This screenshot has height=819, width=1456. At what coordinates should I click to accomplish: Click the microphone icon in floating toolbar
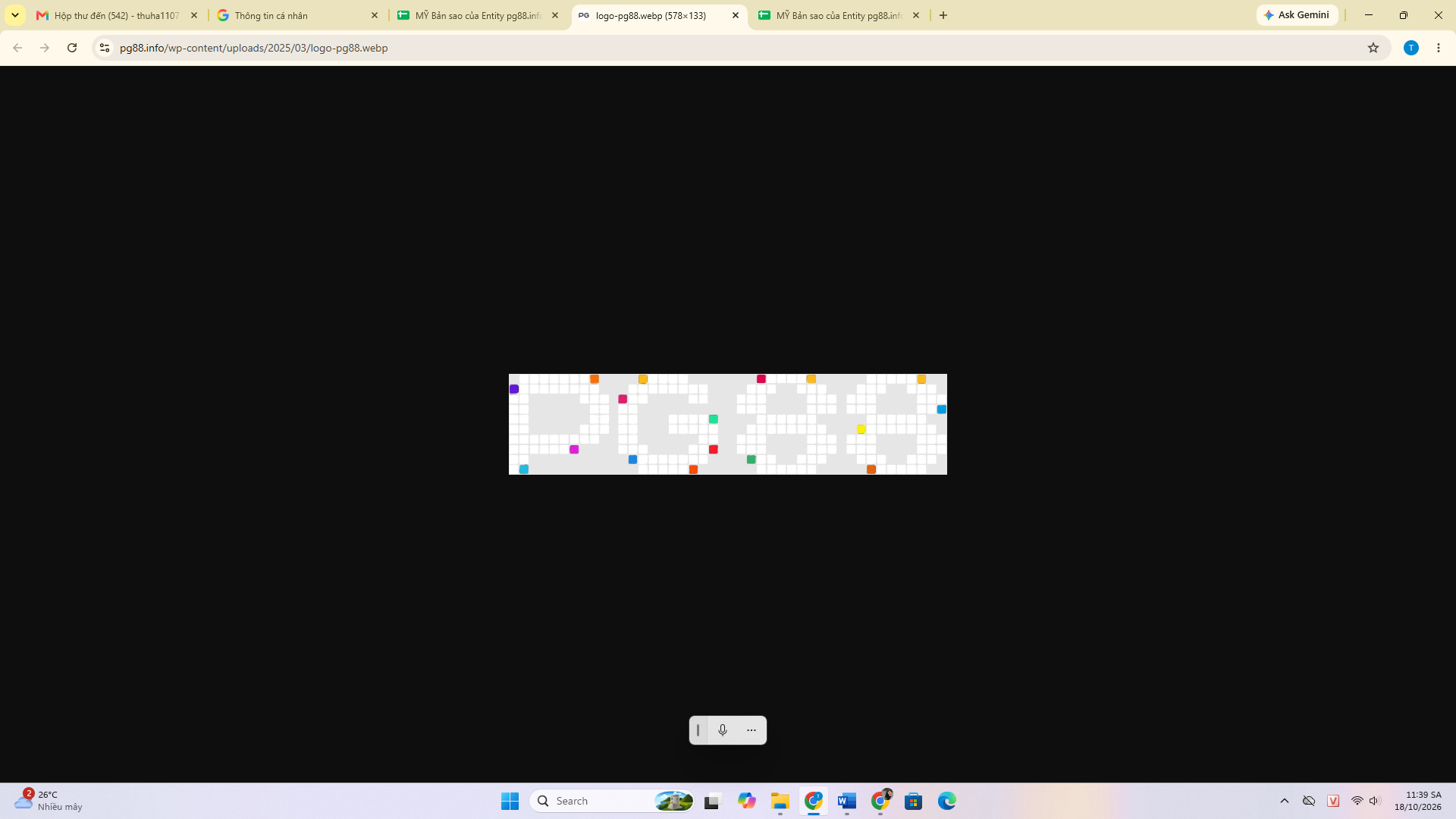click(722, 730)
